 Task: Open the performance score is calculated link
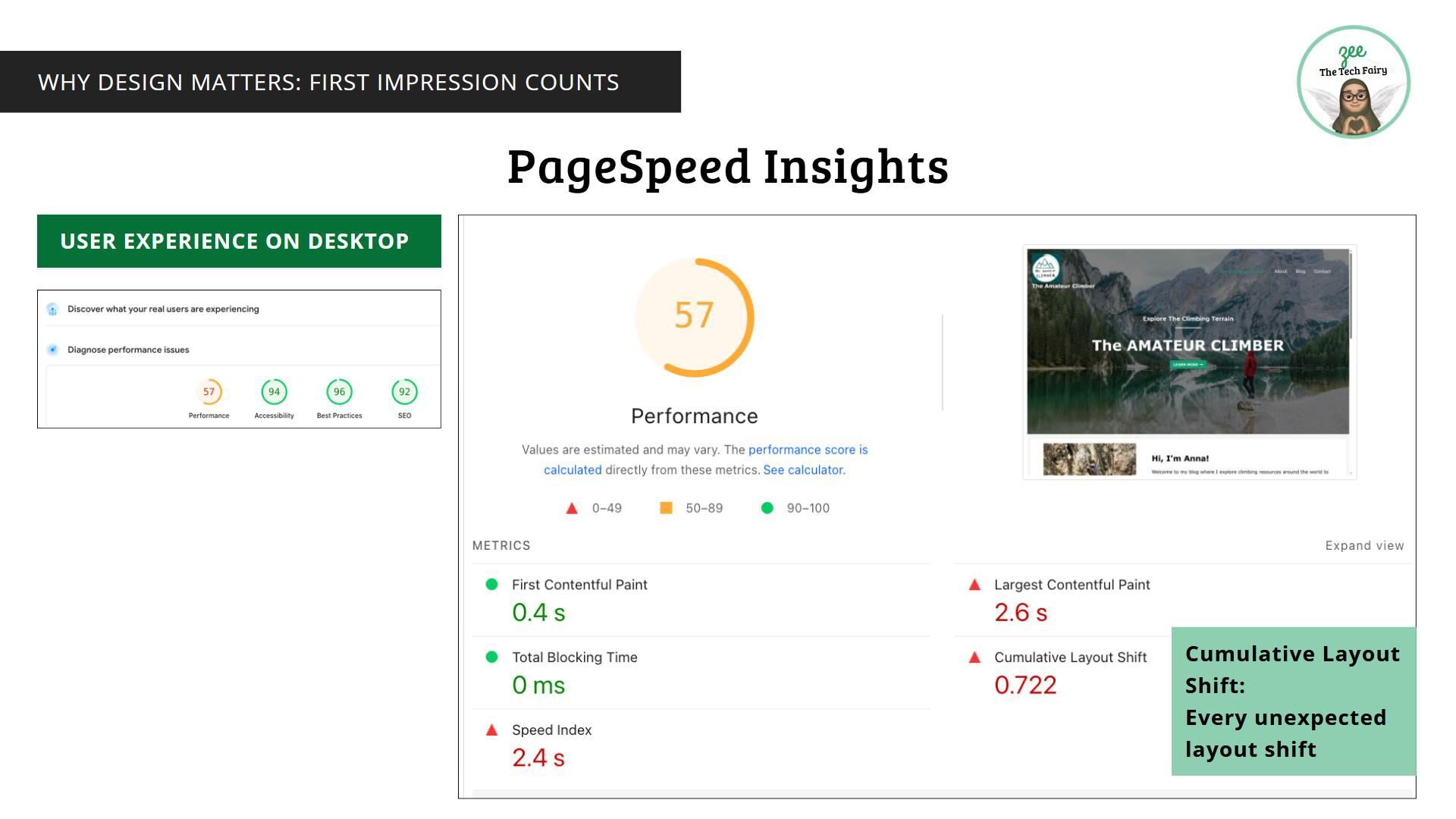pyautogui.click(x=808, y=450)
